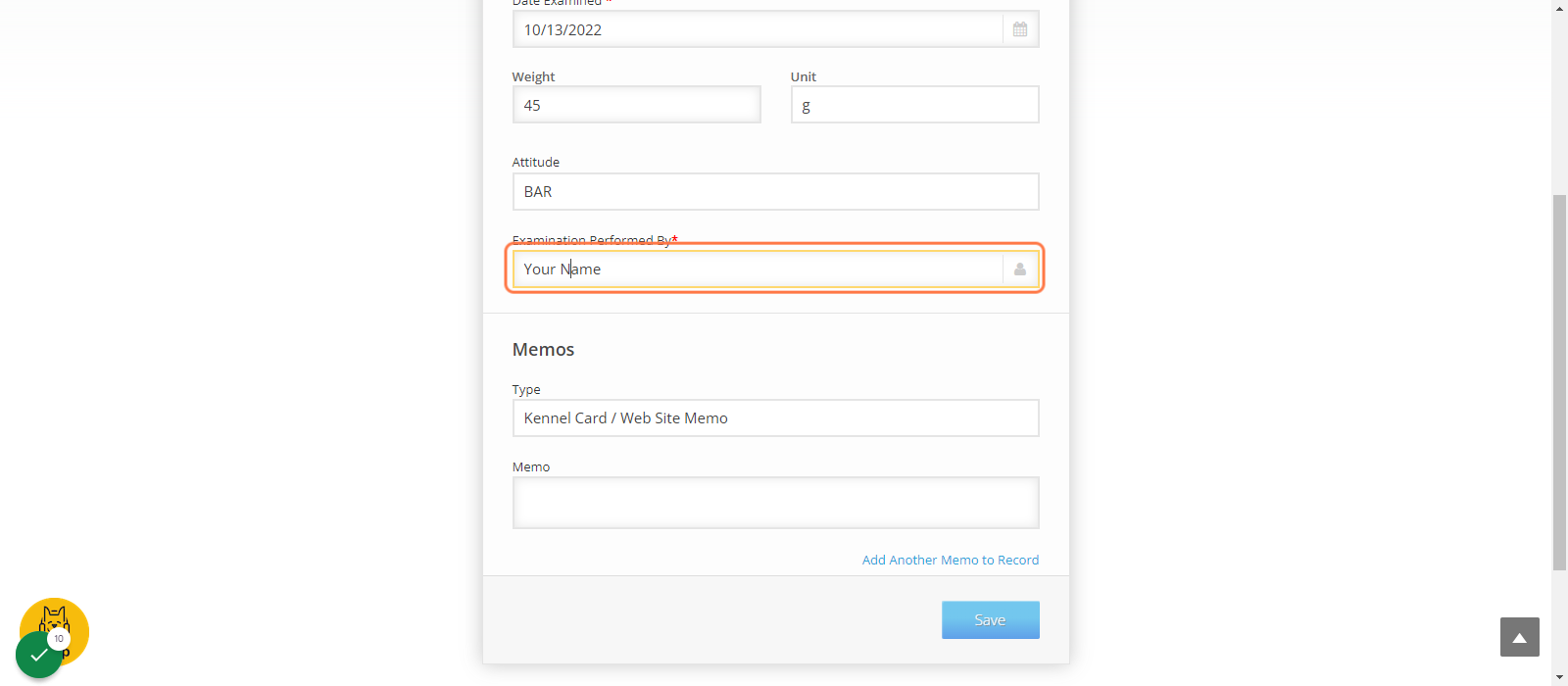This screenshot has width=1568, height=686.
Task: Click the Save button
Action: coord(990,619)
